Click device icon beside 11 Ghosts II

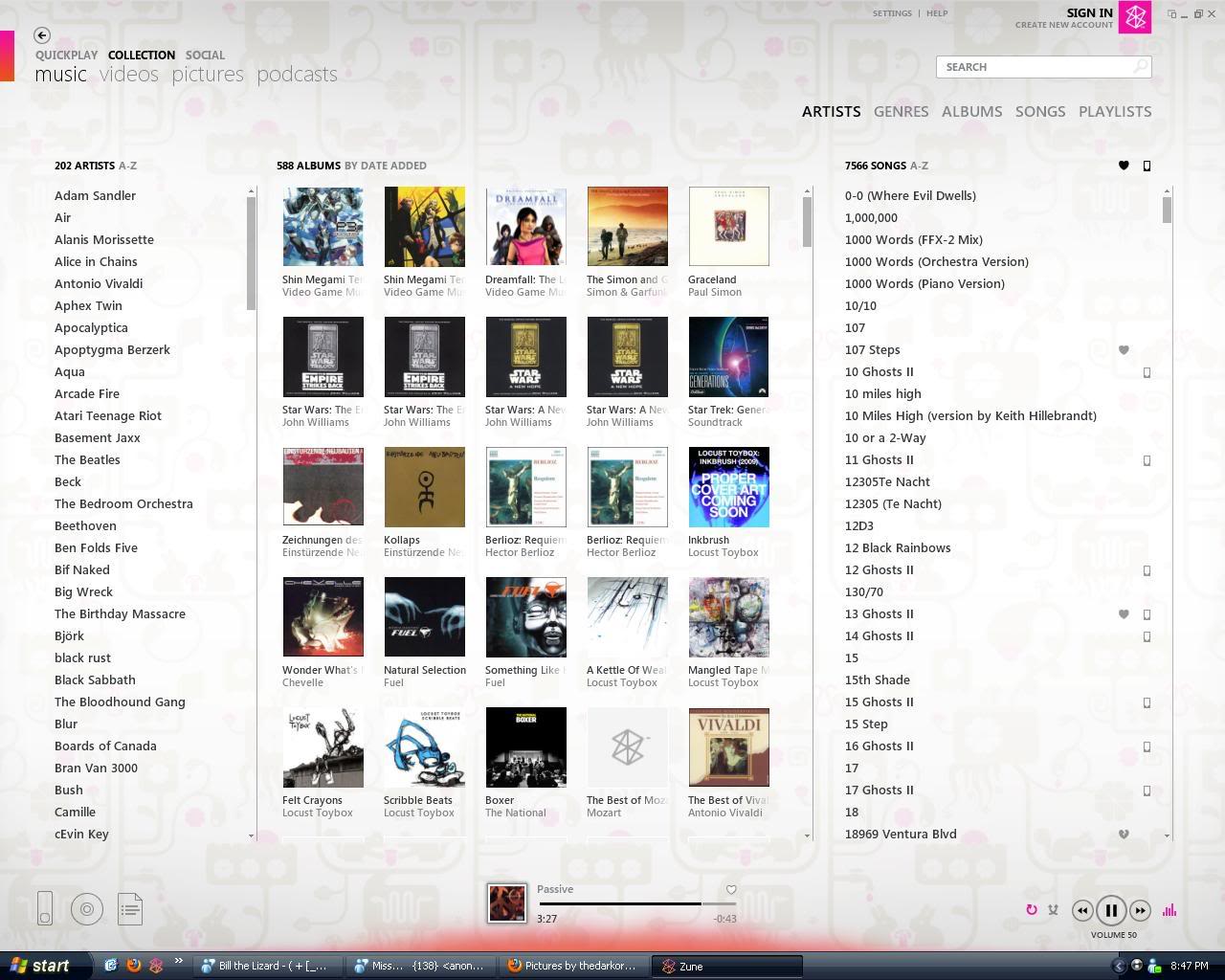(1147, 460)
